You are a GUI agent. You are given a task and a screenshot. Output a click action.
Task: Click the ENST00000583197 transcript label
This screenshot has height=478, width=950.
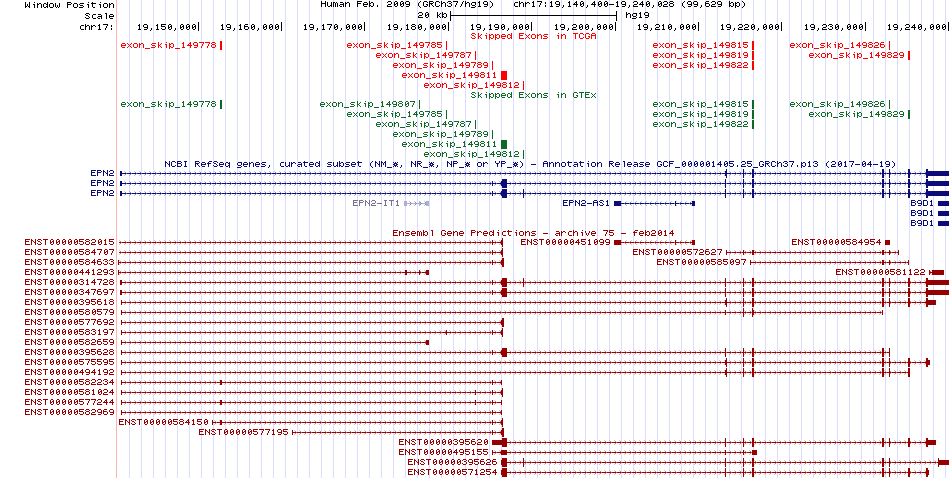click(x=70, y=332)
